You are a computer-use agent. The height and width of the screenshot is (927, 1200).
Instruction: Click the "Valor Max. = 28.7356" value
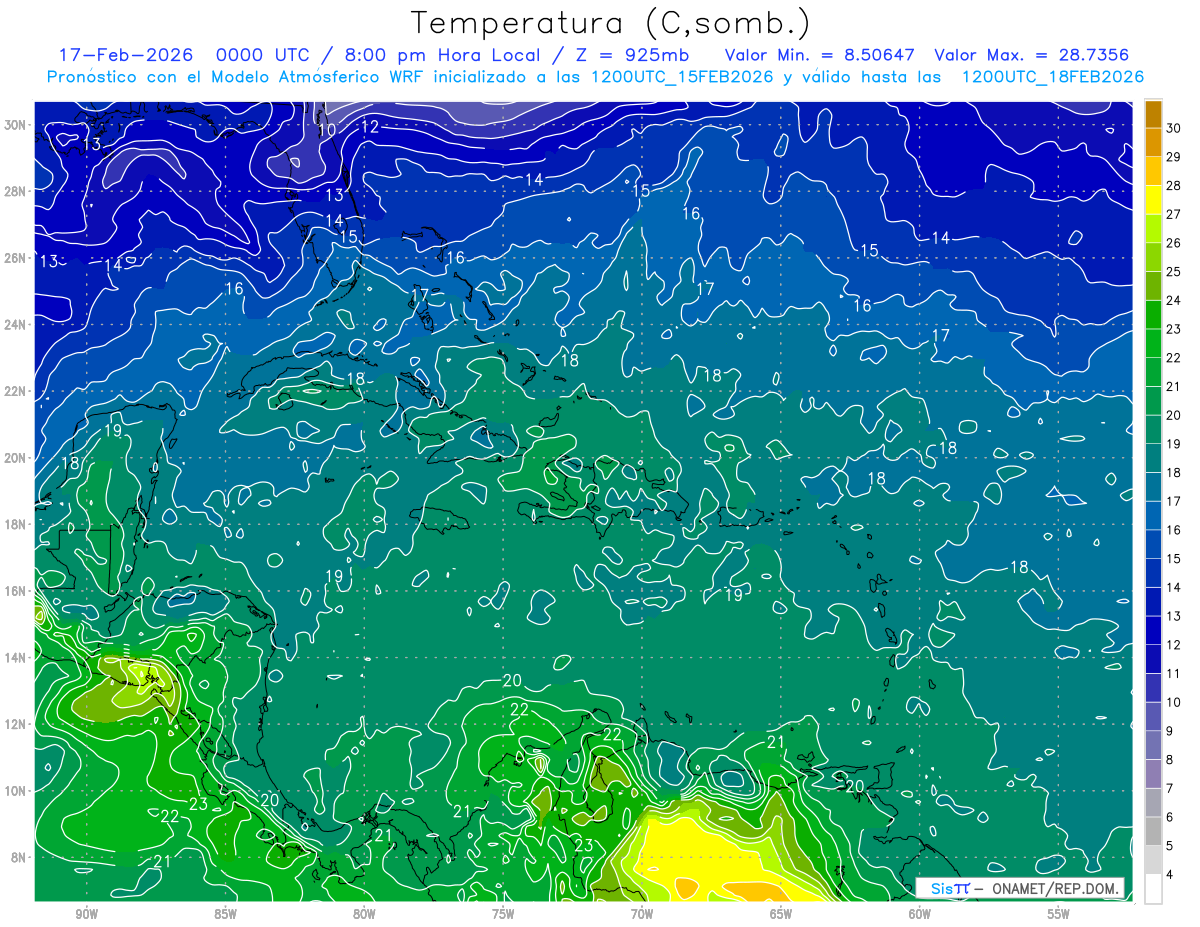1032,55
